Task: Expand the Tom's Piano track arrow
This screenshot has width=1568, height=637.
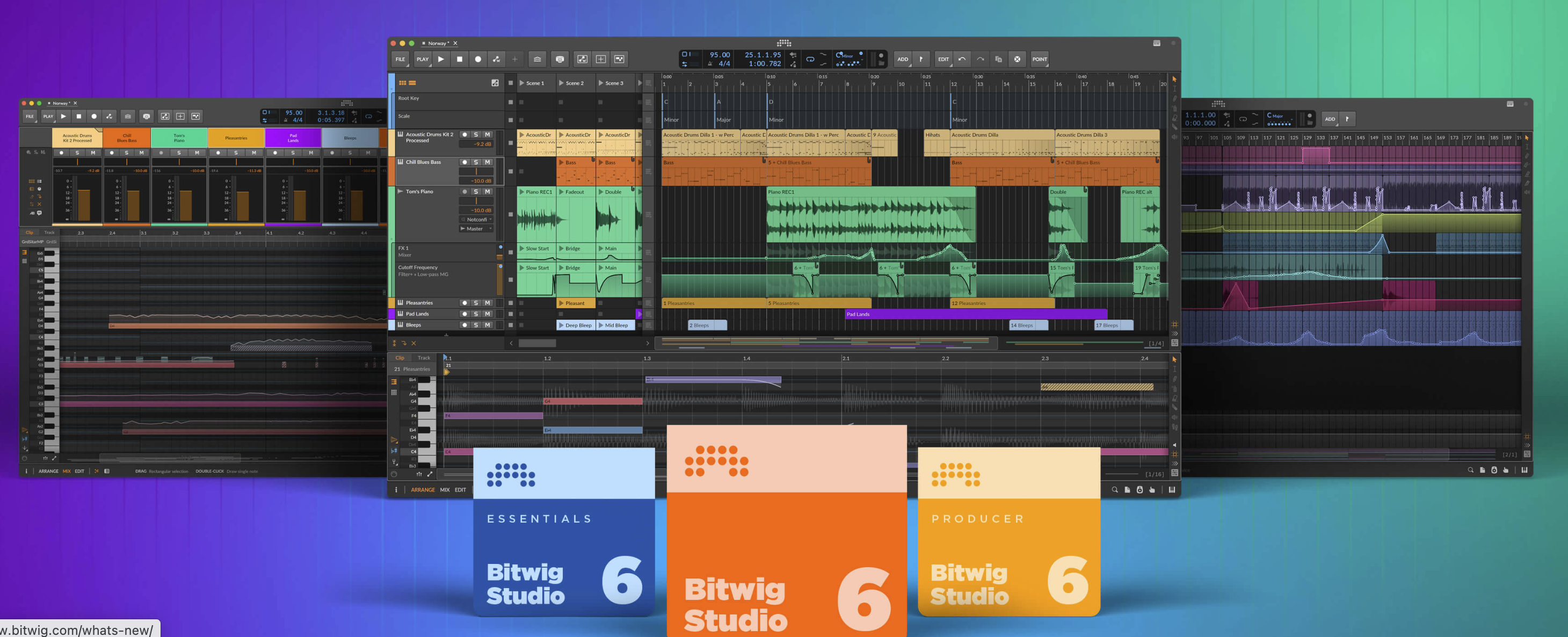Action: (x=400, y=191)
